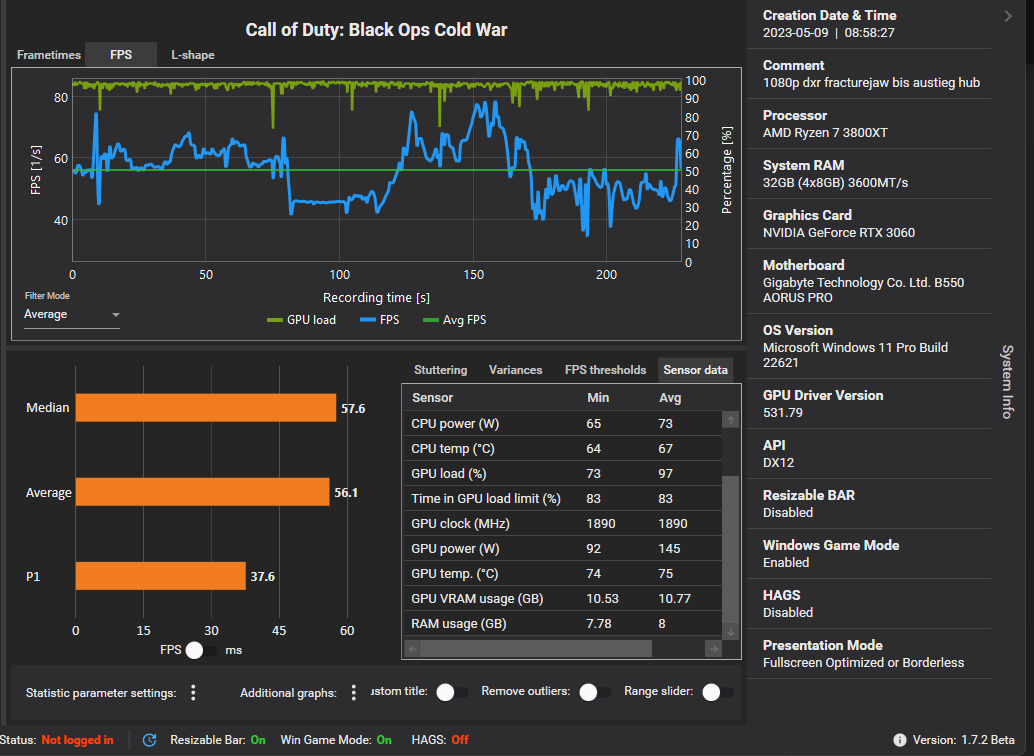Select the CPU power (W) row

[562, 424]
